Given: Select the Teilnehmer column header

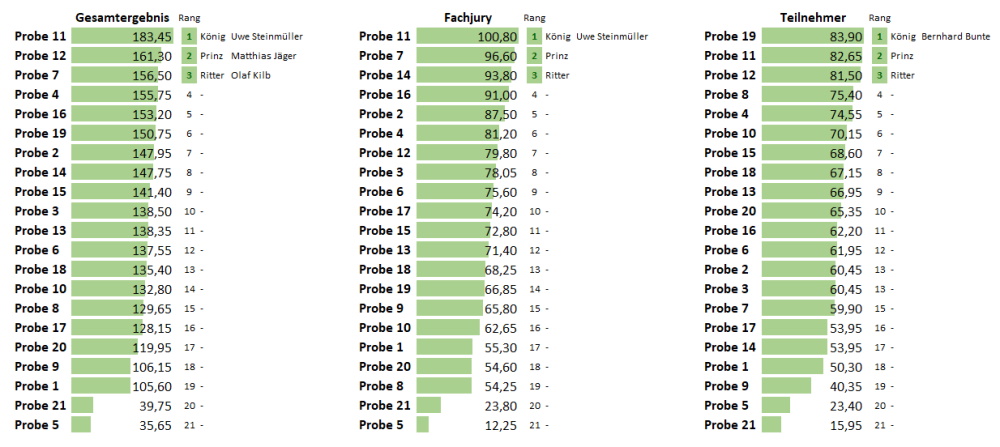Looking at the screenshot, I should pos(813,17).
